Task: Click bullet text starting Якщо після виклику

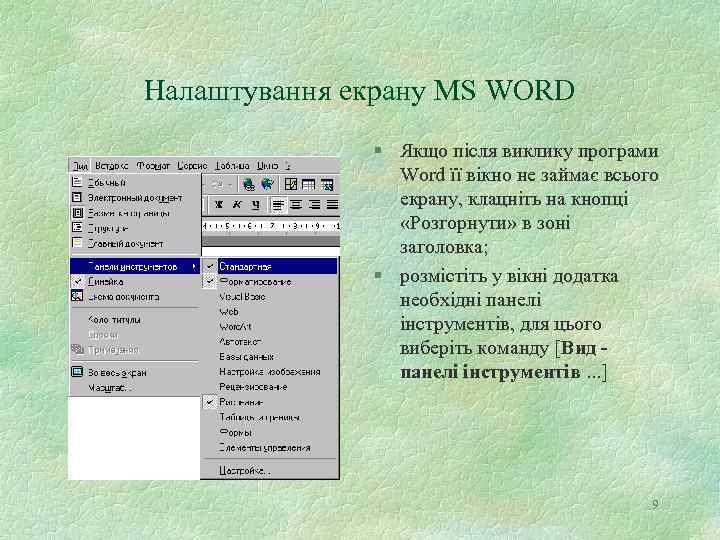Action: coord(529,199)
